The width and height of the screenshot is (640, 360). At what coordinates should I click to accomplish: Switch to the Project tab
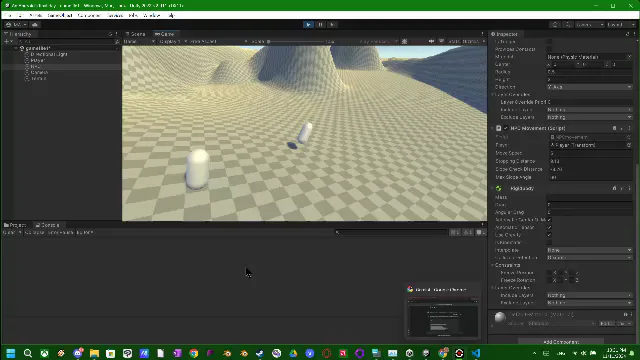15,225
